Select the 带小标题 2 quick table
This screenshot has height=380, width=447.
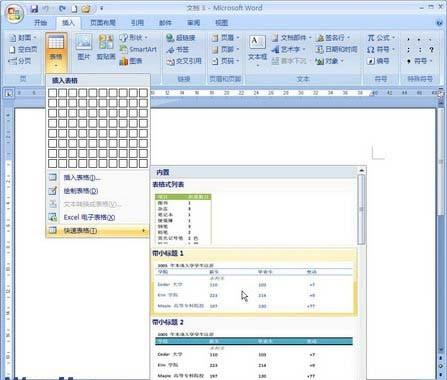click(x=254, y=349)
